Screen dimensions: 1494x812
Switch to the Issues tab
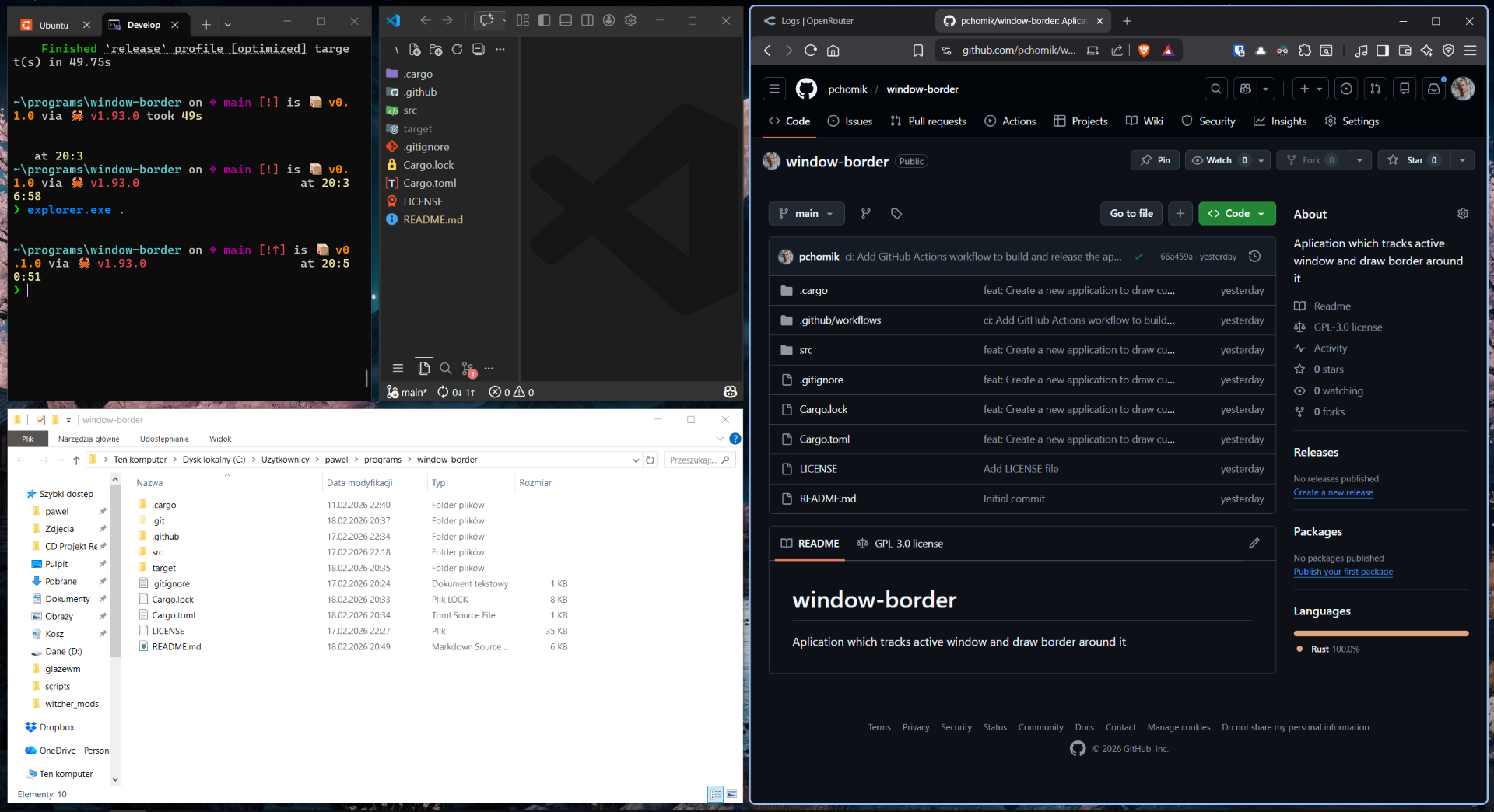pos(850,121)
